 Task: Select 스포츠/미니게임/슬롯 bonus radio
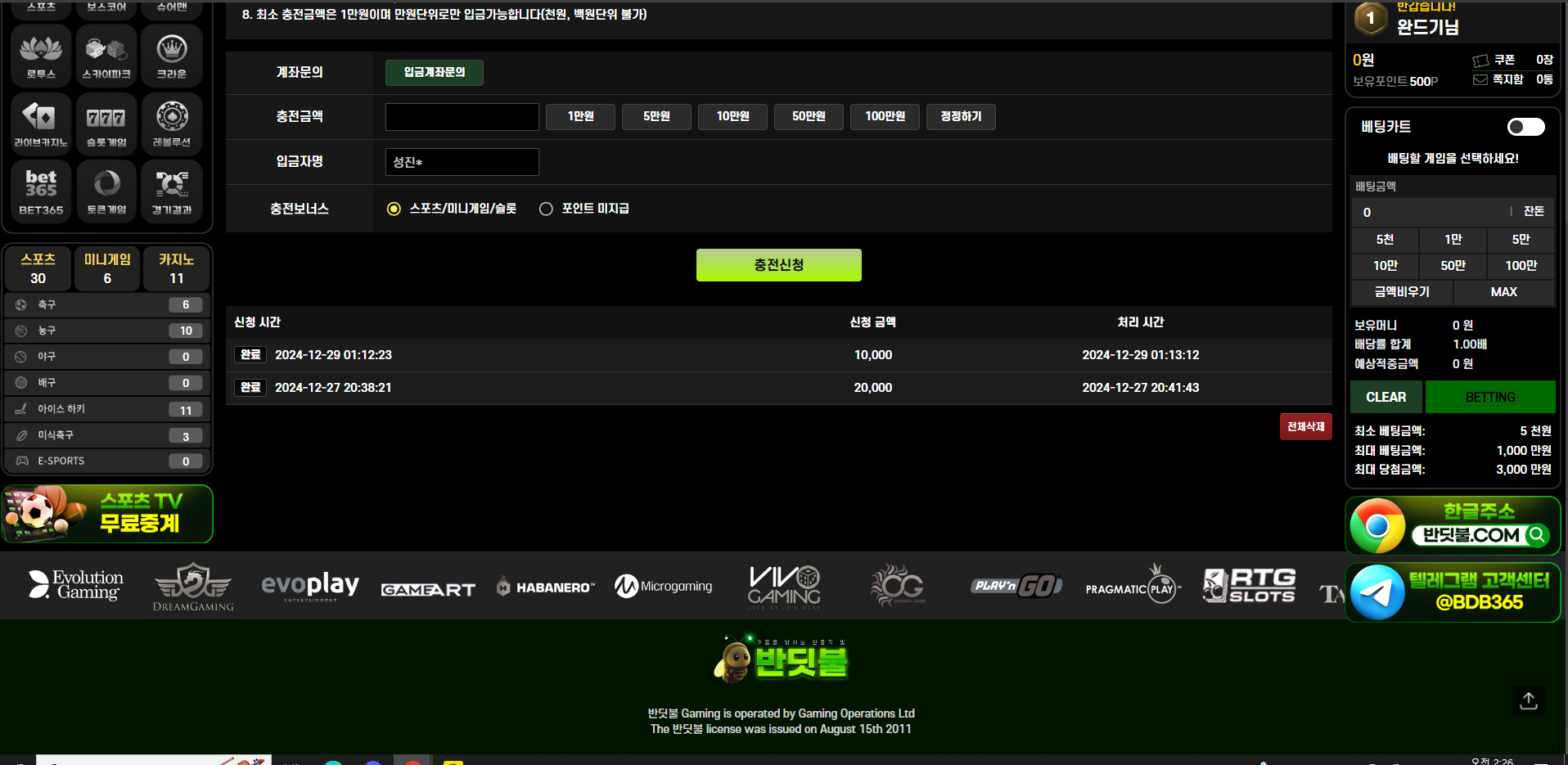tap(394, 209)
